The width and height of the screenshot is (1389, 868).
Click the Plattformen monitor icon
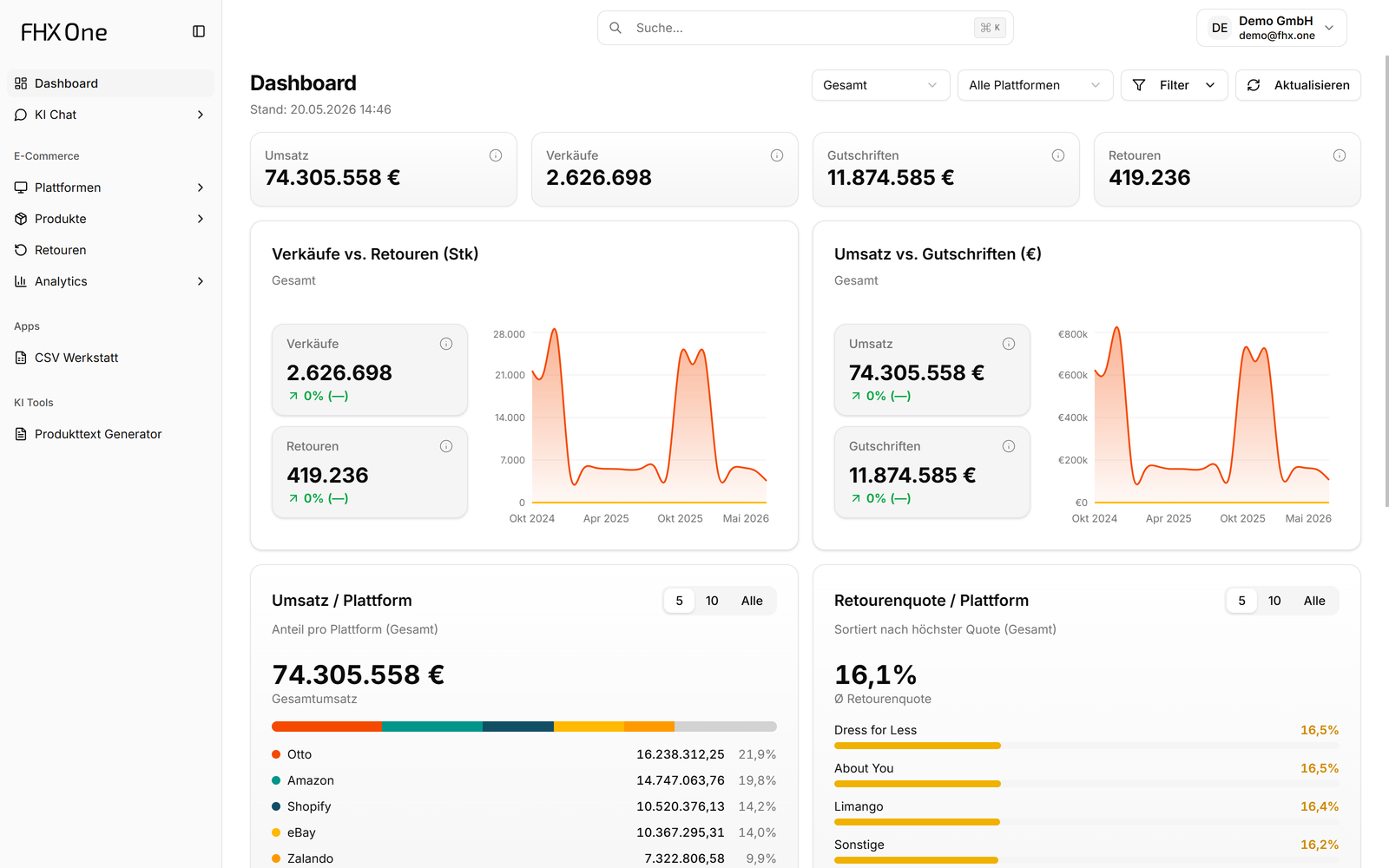click(x=21, y=187)
